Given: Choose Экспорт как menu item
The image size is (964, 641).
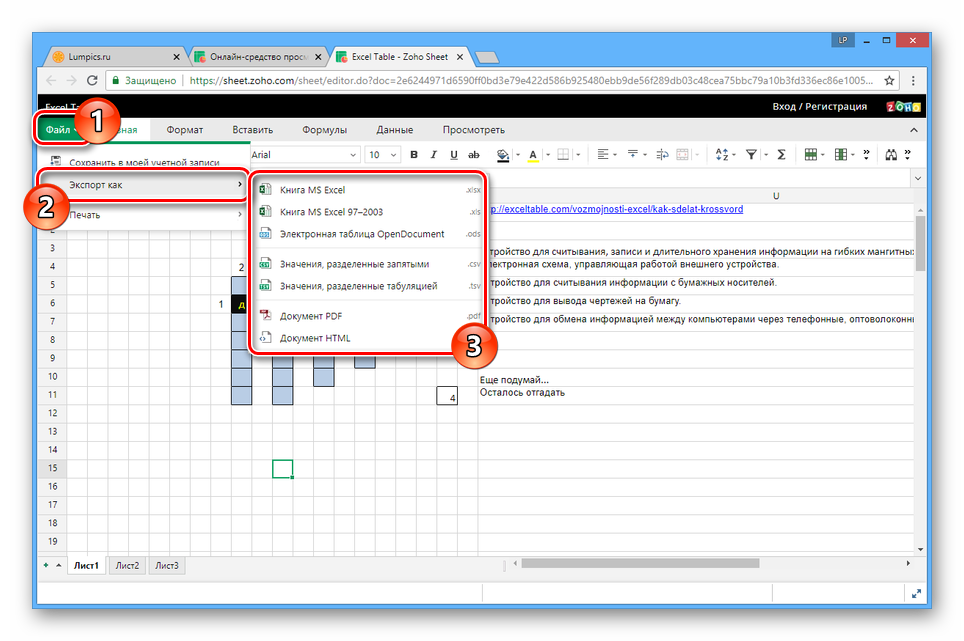Looking at the screenshot, I should [144, 185].
